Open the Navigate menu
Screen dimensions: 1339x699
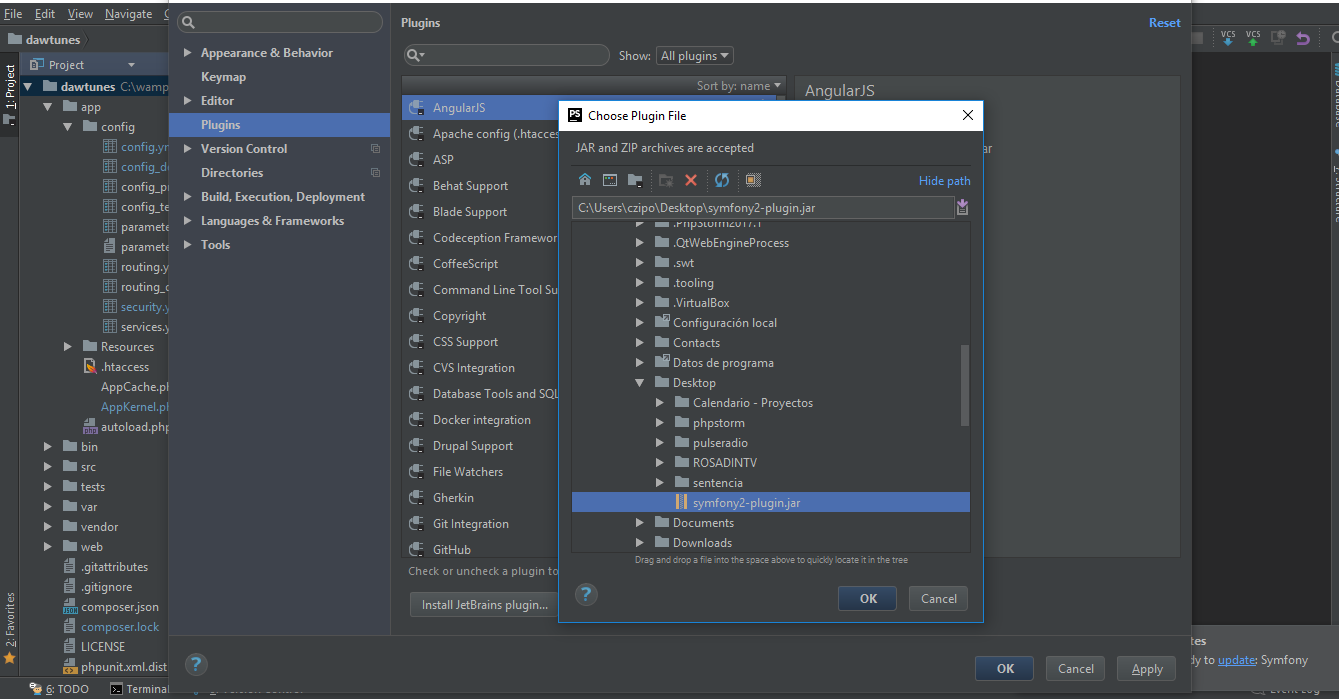coord(128,14)
